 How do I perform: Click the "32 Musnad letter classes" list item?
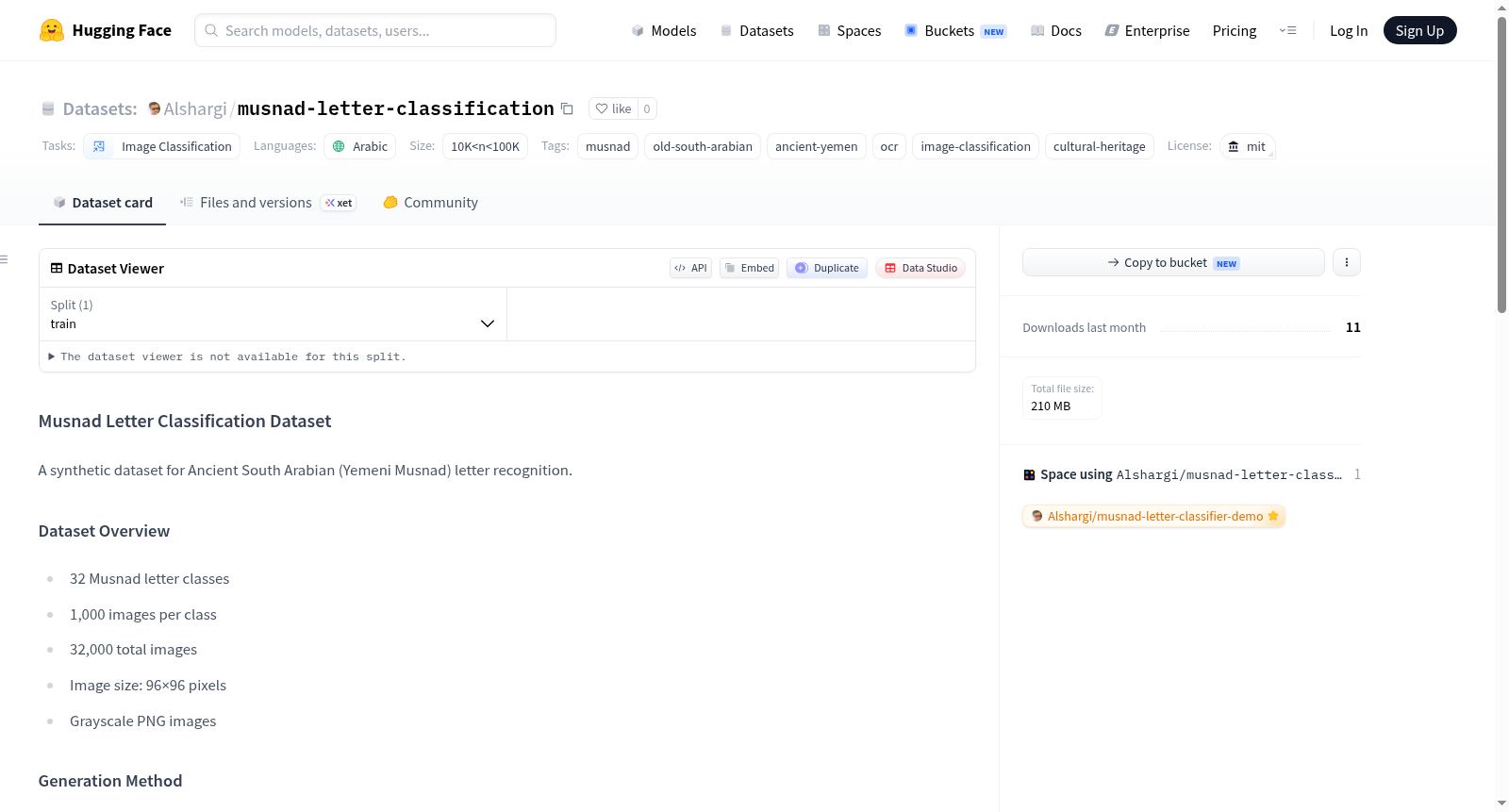pos(149,579)
